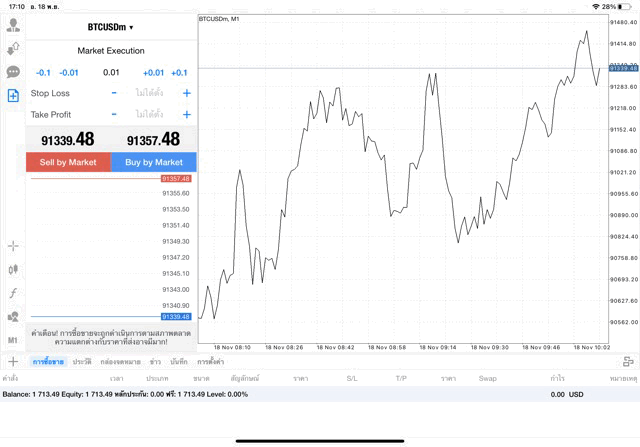Decrease volume by 0.1

coord(43,73)
